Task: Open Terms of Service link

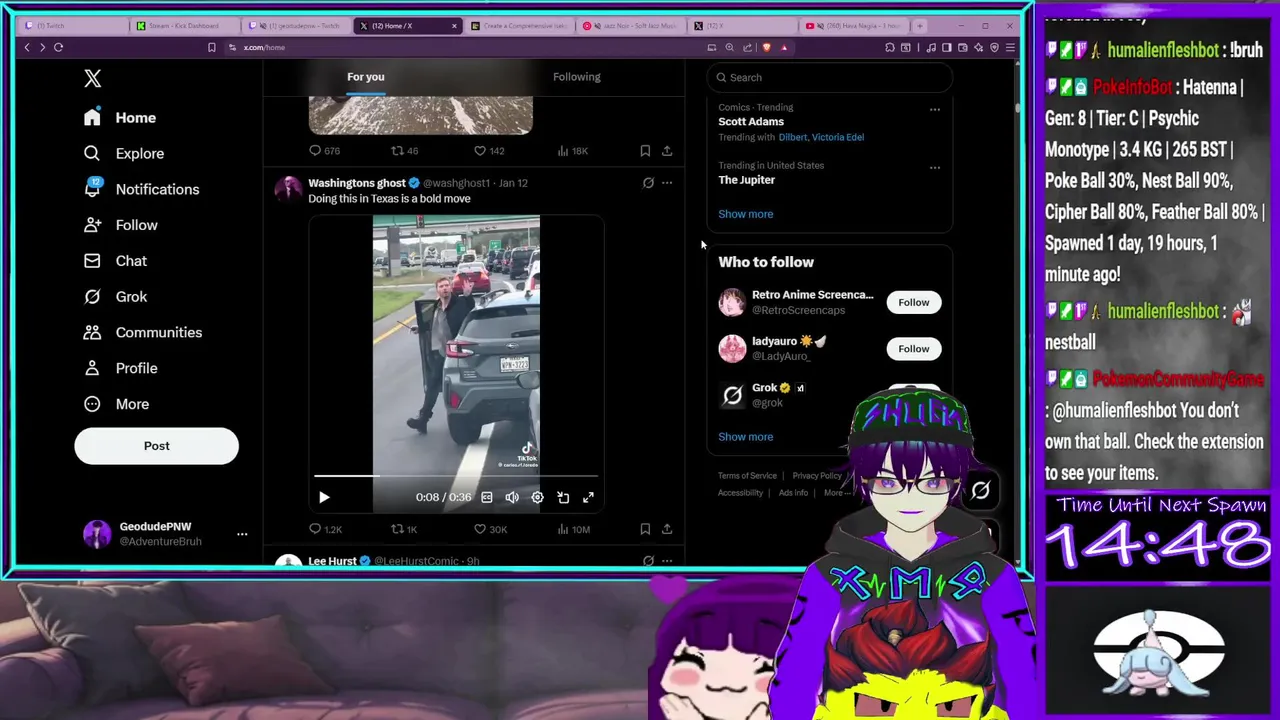Action: point(747,476)
